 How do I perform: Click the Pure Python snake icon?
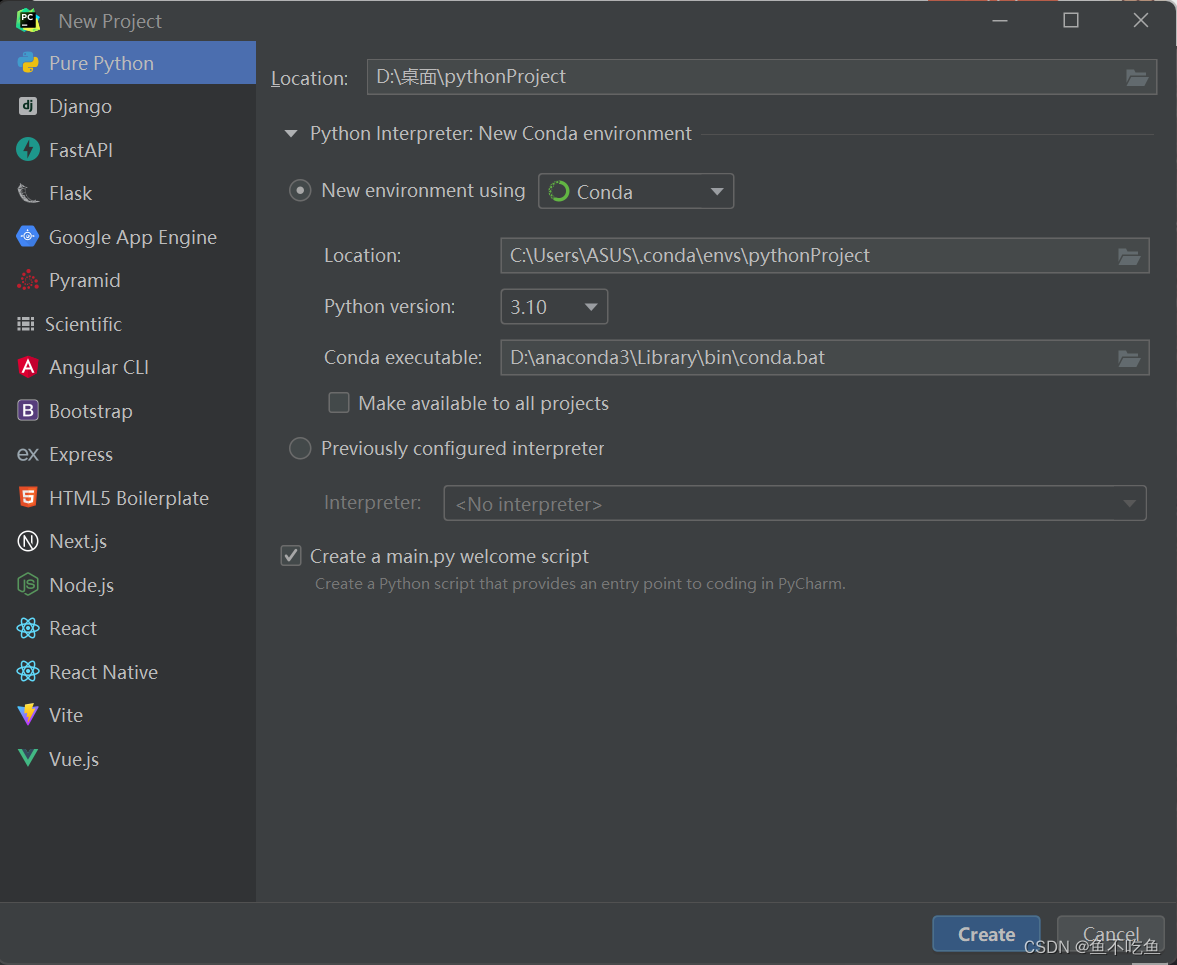28,63
